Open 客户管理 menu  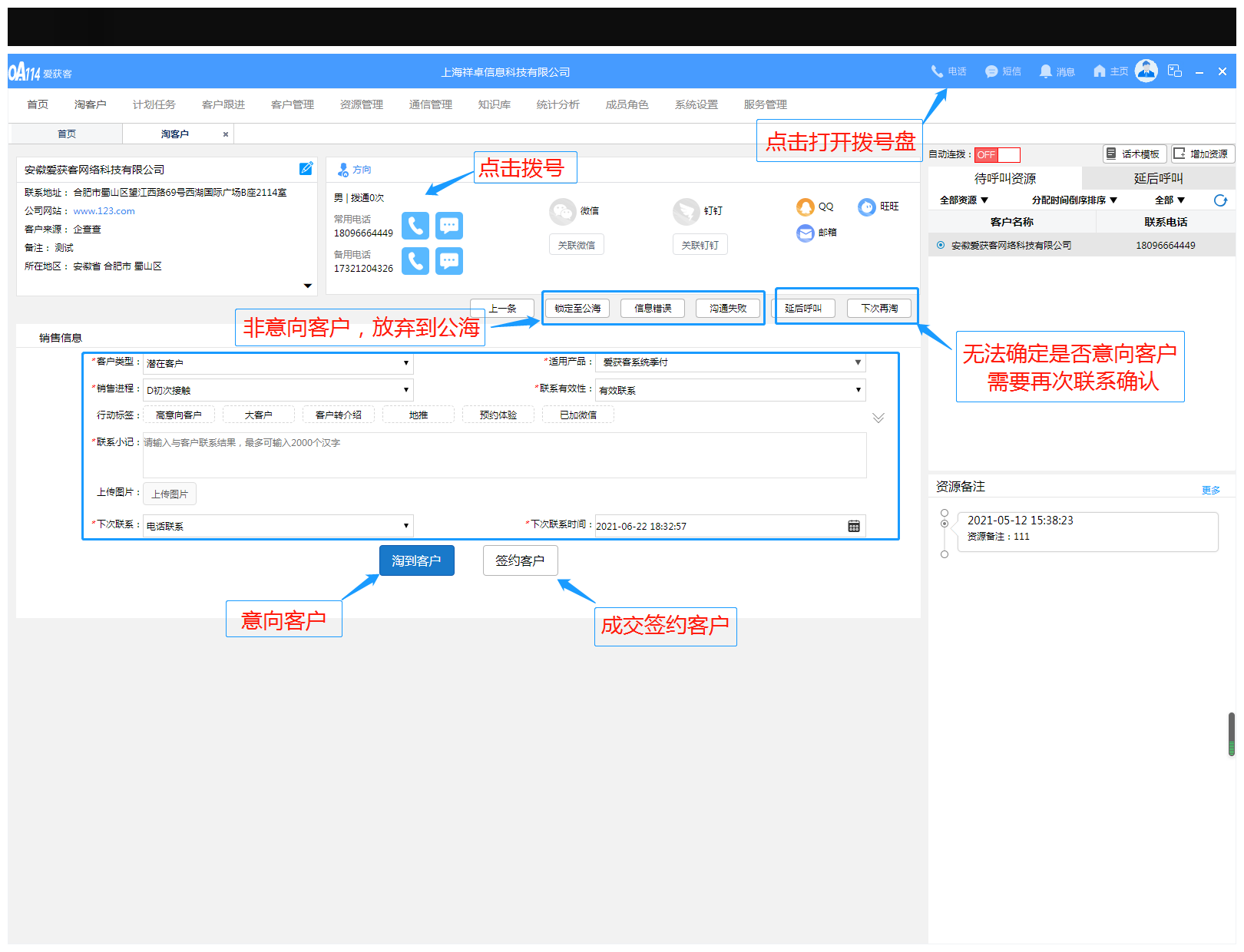(x=293, y=105)
